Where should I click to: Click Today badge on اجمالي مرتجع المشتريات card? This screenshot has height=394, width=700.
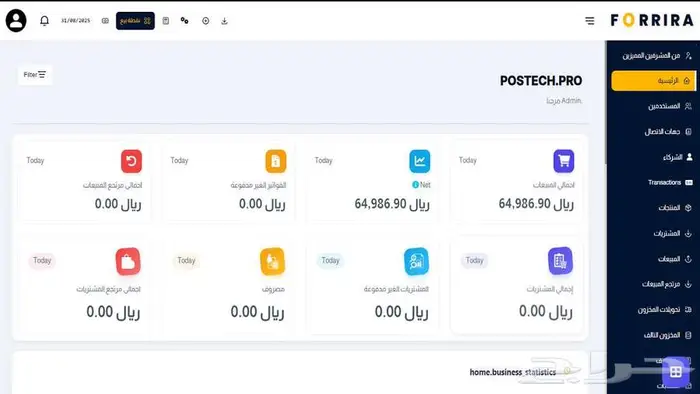[42, 260]
